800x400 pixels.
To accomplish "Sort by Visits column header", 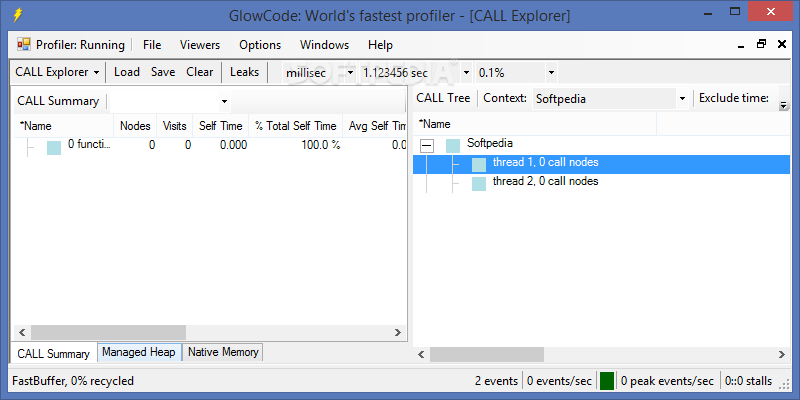I will point(174,126).
